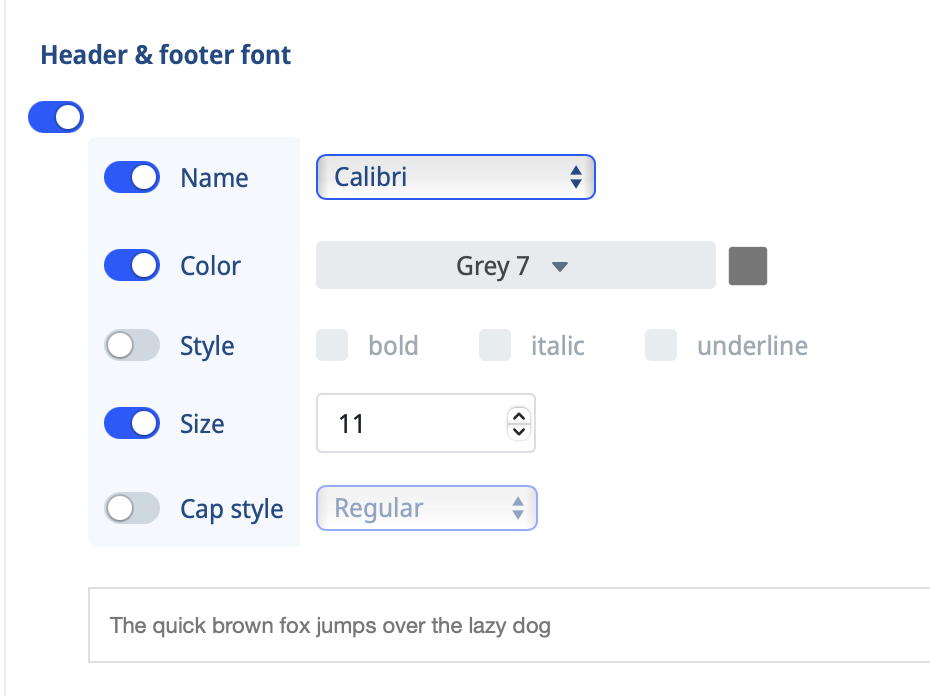Click the grey color swatch preview
930x696 pixels.
[747, 266]
